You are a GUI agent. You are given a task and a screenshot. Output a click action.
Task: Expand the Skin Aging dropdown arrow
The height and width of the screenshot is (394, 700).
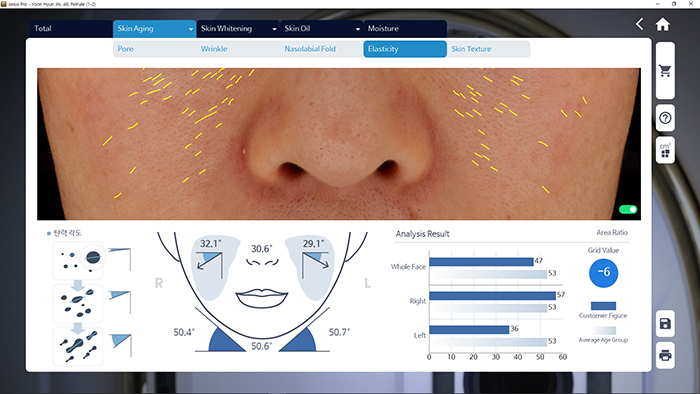pyautogui.click(x=191, y=29)
